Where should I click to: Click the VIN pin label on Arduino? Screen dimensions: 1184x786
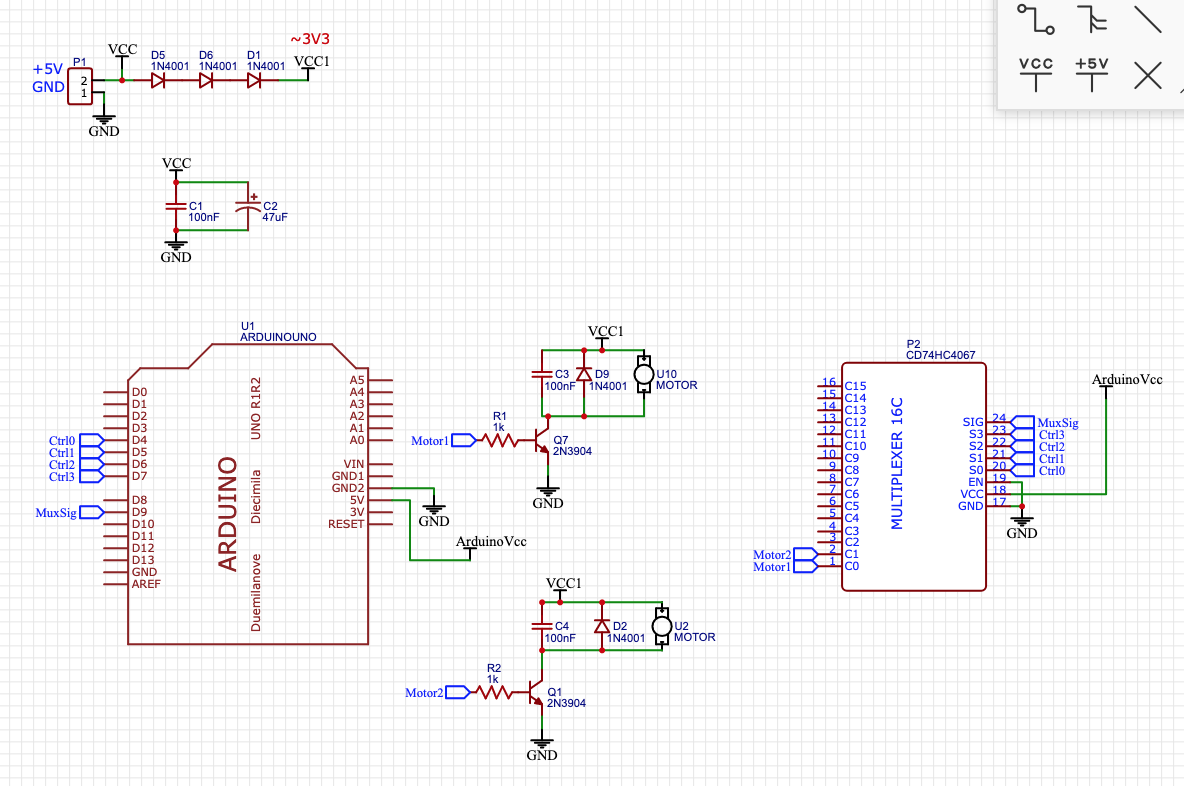coord(353,464)
